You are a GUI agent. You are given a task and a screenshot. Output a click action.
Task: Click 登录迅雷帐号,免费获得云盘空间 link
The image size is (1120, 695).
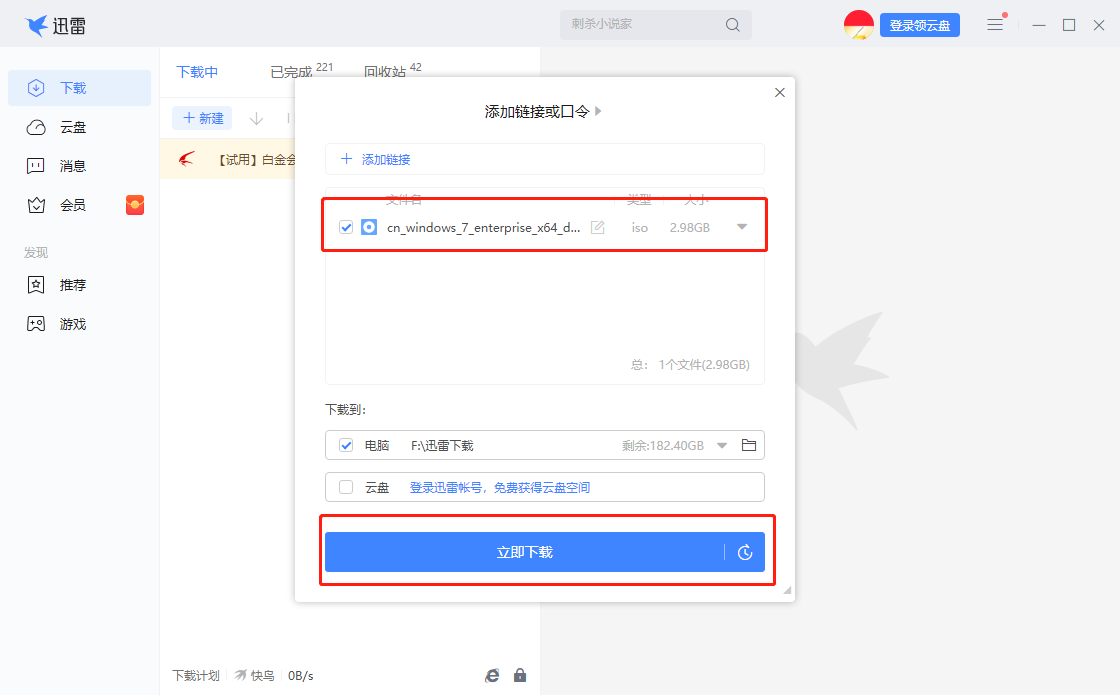(x=500, y=487)
